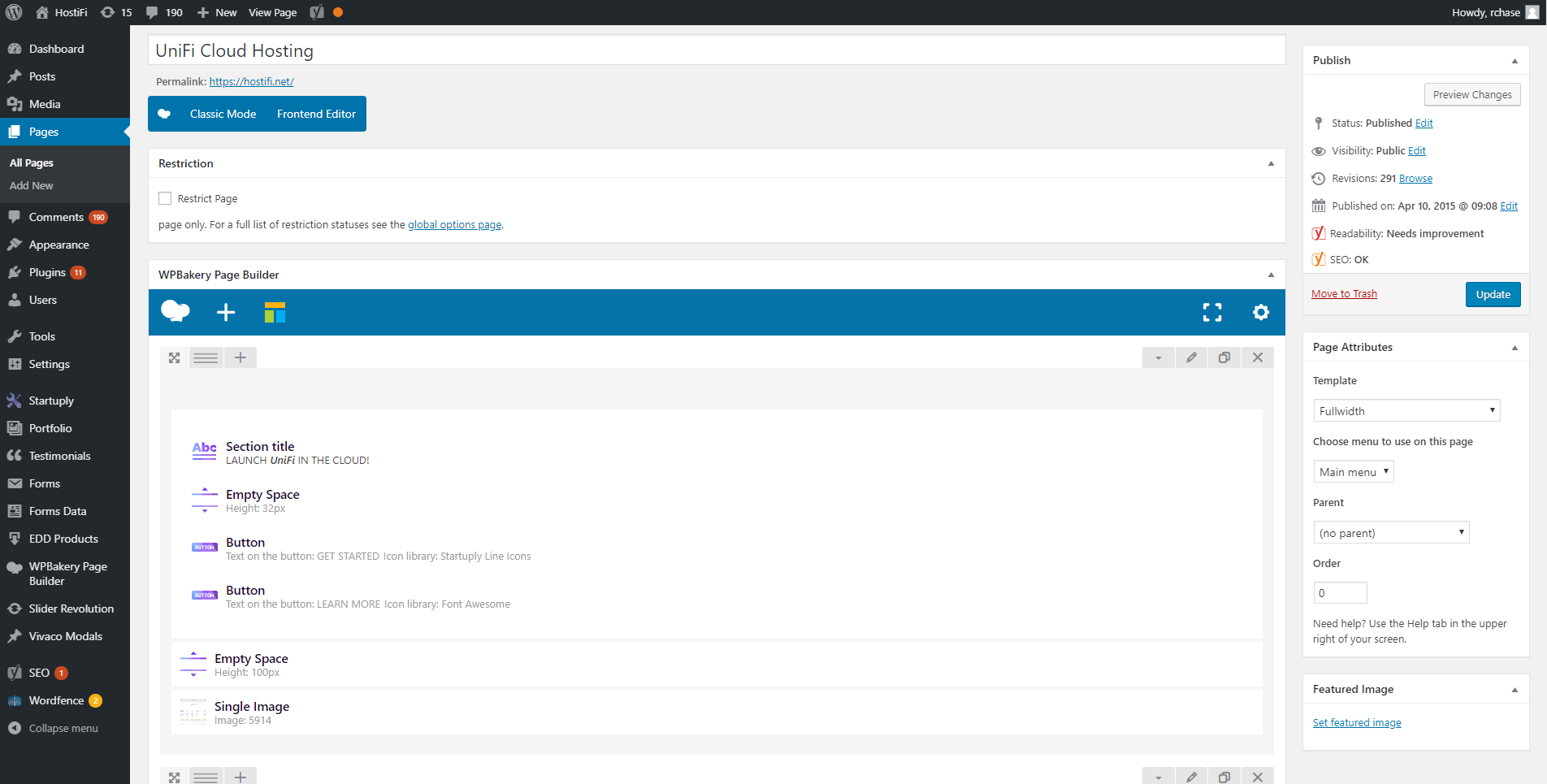Collapse the Featured Image panel

tap(1514, 690)
